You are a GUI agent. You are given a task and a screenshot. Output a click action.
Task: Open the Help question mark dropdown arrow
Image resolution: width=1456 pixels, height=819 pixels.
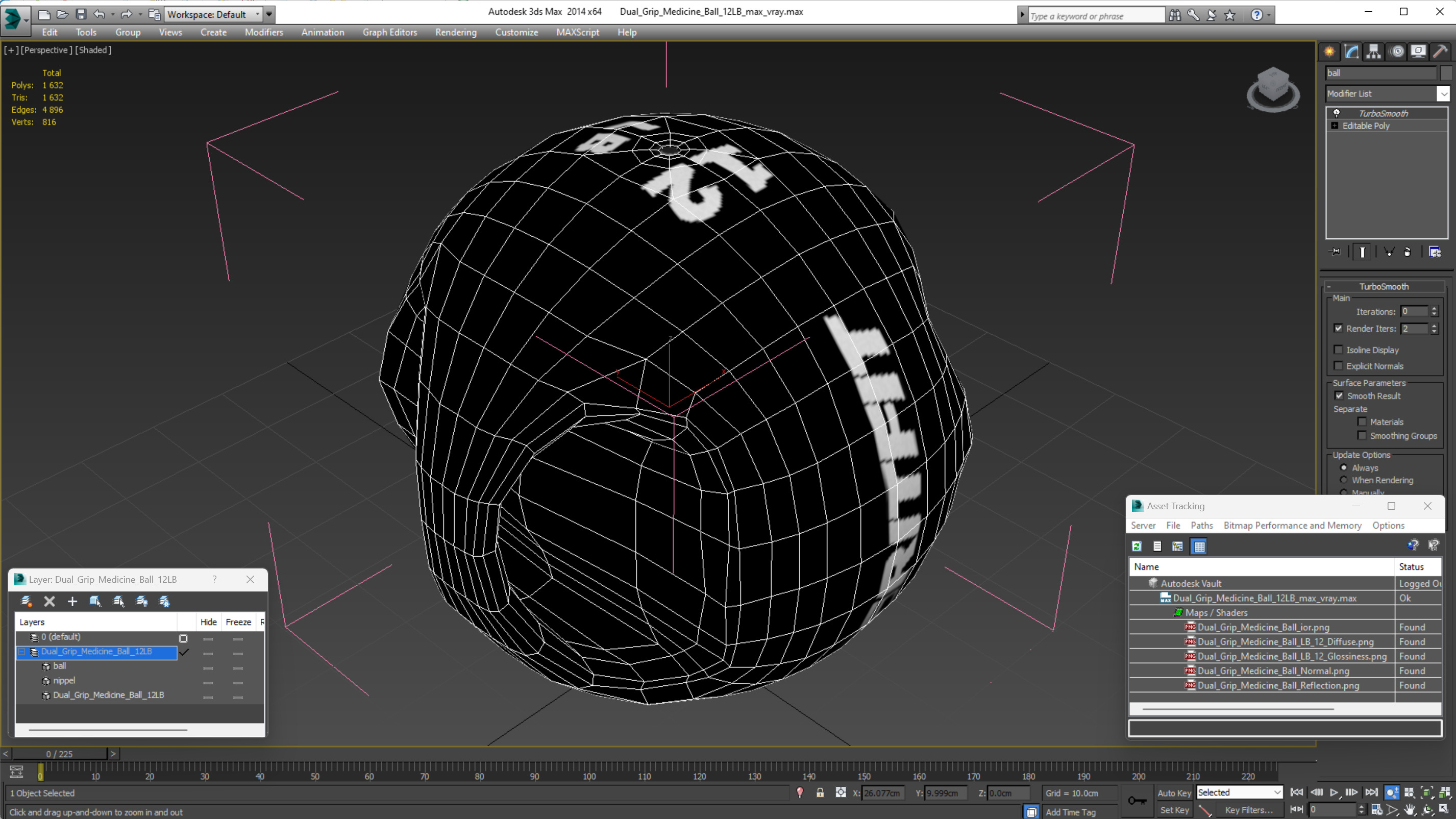[x=1270, y=15]
